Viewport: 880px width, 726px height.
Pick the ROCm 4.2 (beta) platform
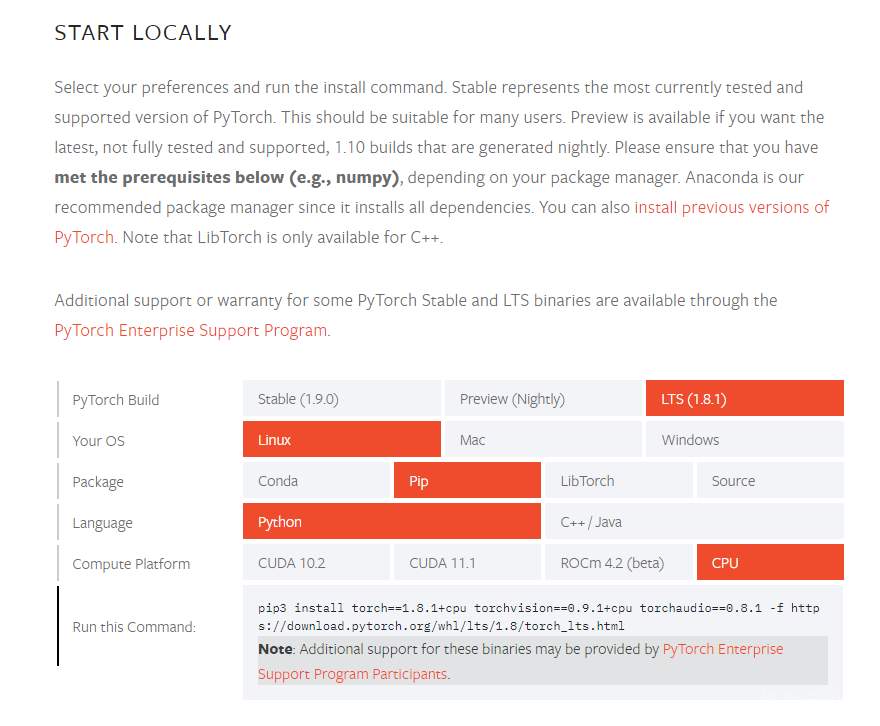[x=618, y=563]
